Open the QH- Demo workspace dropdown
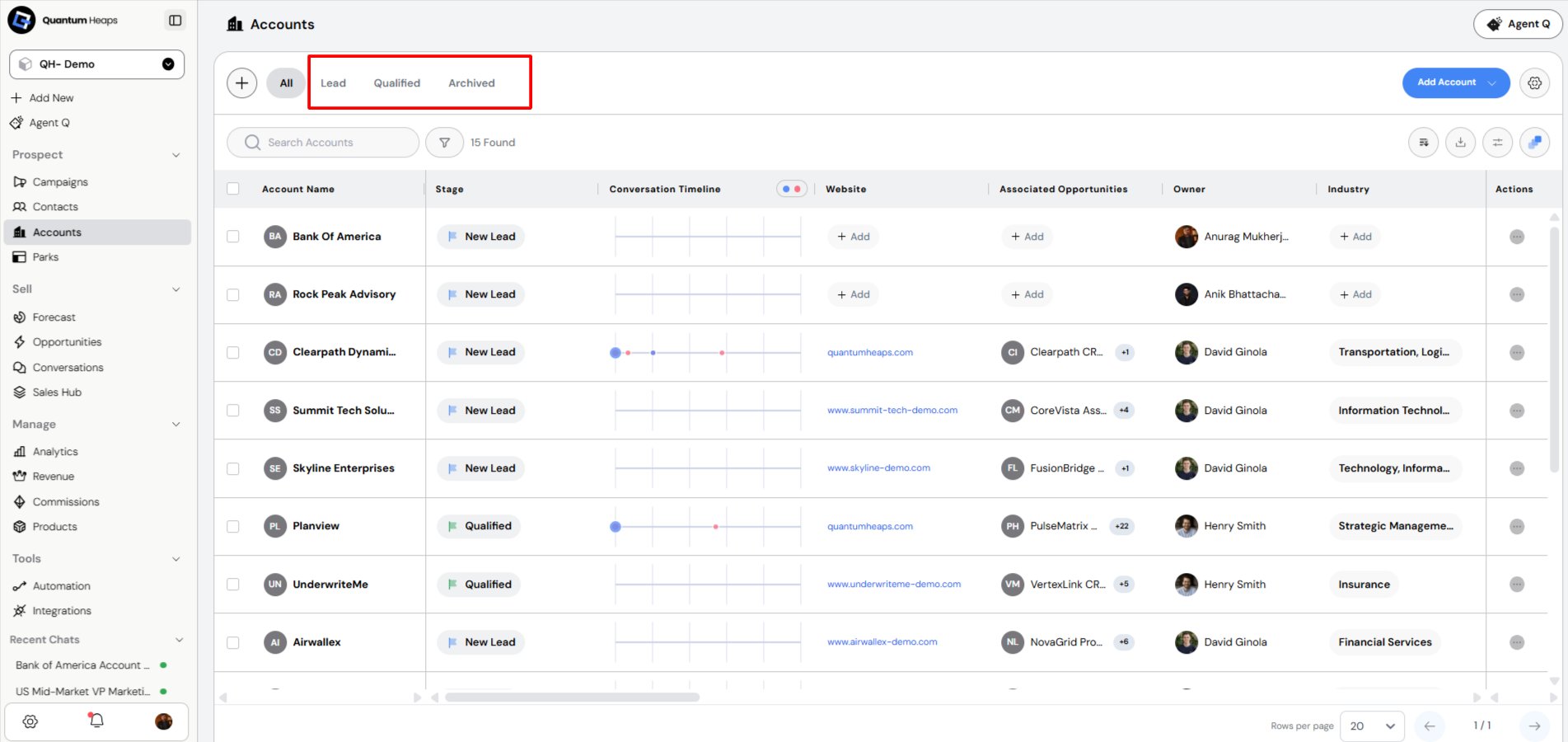 point(96,64)
